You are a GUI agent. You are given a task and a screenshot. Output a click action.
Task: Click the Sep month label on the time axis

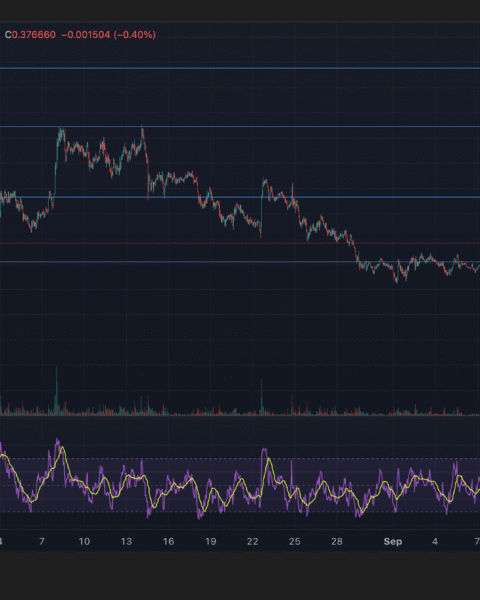click(393, 541)
